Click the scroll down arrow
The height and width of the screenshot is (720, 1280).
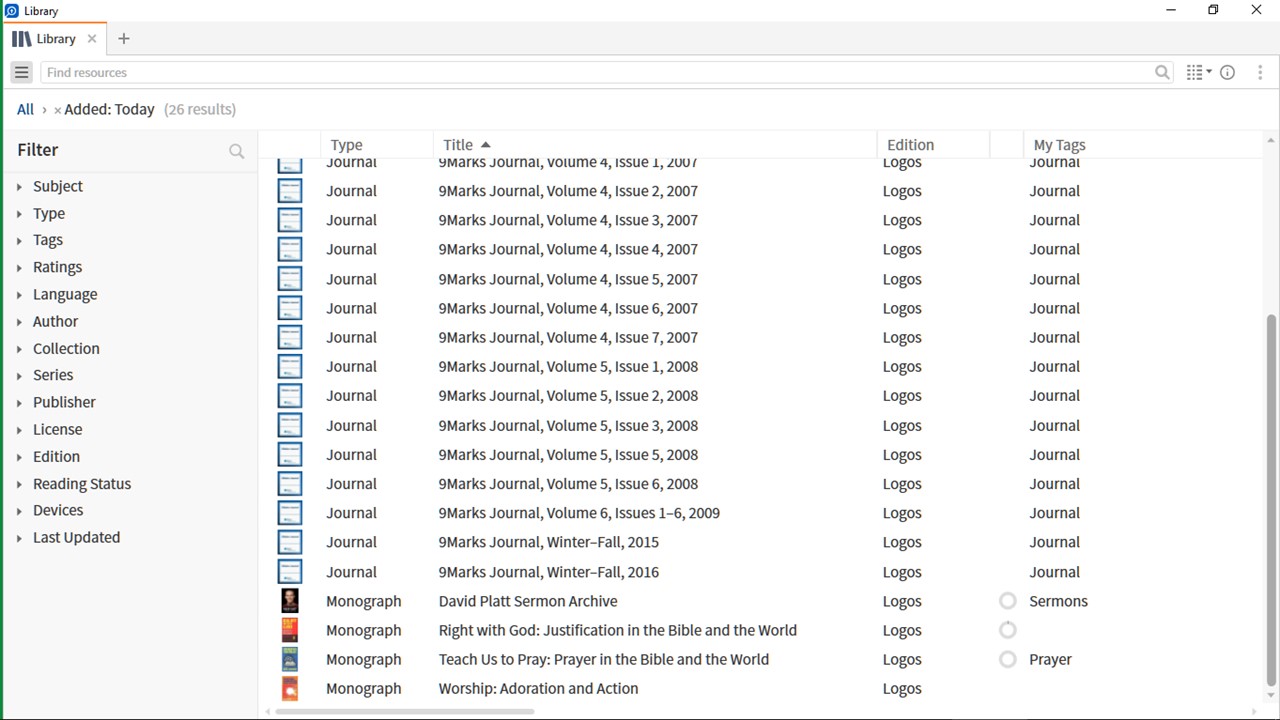1271,696
